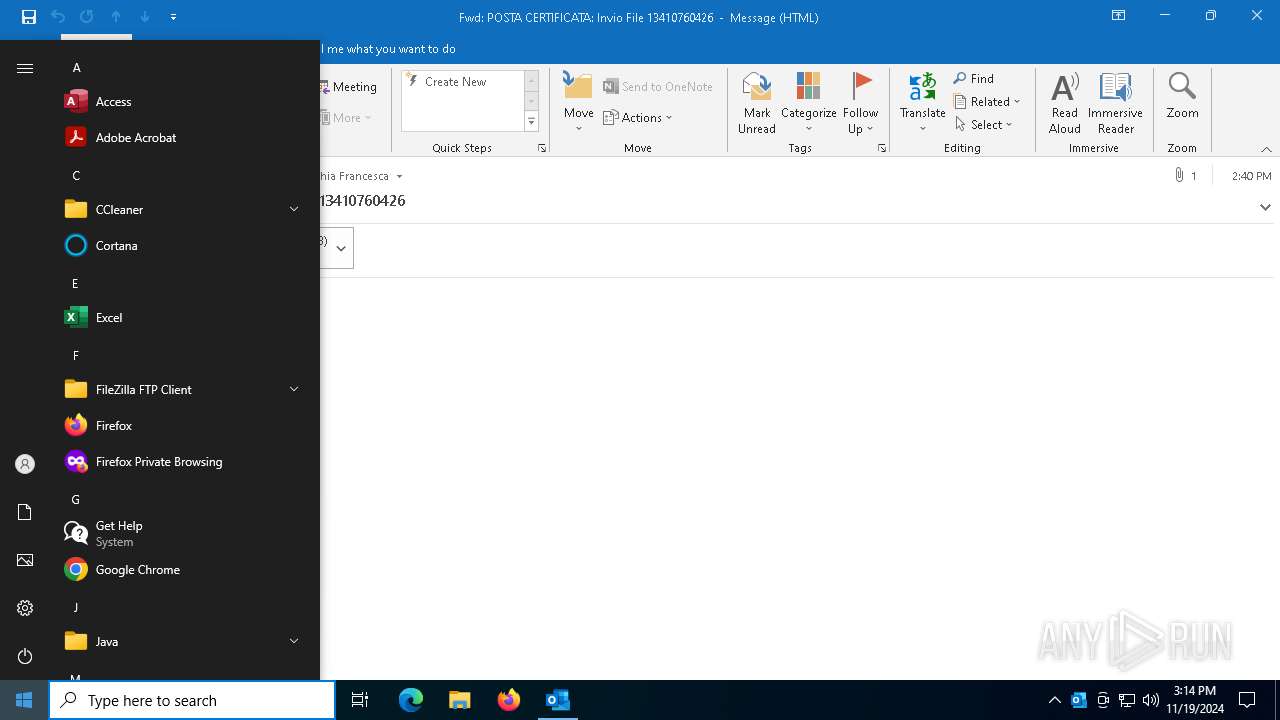Mark the message as Unread
Screen dimensions: 1280x720
757,103
